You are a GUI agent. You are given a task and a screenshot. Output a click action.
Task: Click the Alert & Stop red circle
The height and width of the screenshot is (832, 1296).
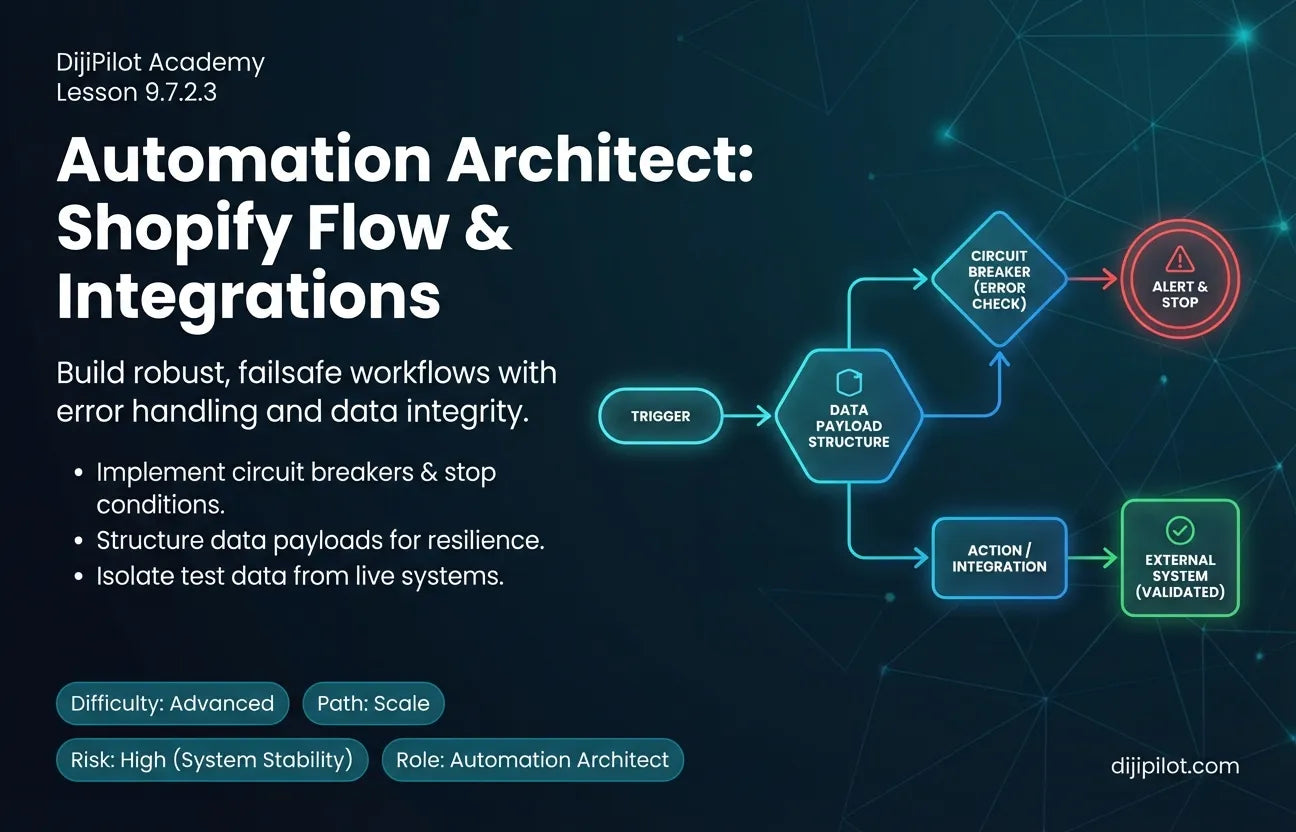1180,279
